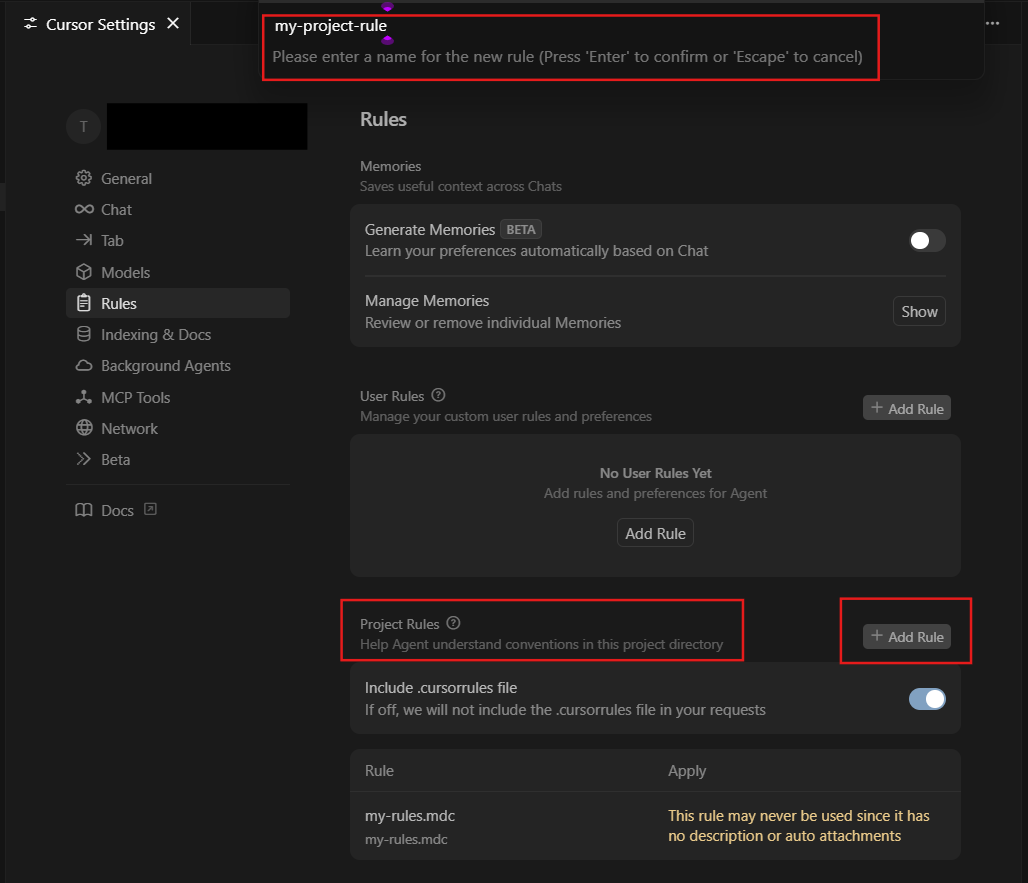Open the Tab settings section
The image size is (1028, 883).
[x=178, y=241]
